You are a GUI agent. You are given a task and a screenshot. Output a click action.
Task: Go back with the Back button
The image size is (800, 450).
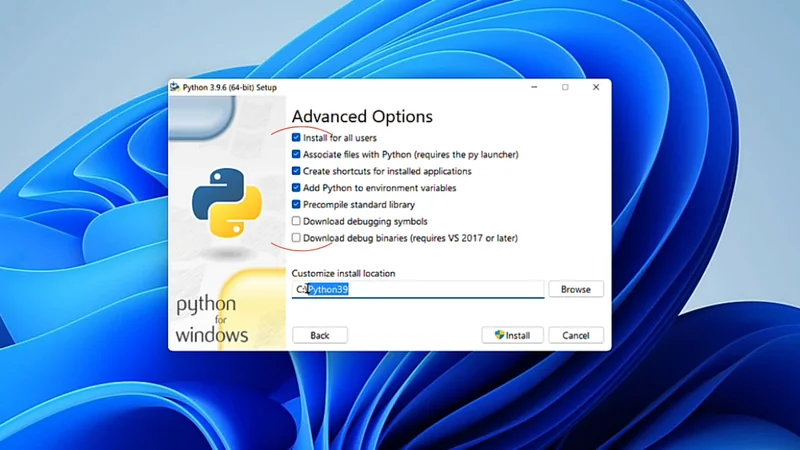320,335
